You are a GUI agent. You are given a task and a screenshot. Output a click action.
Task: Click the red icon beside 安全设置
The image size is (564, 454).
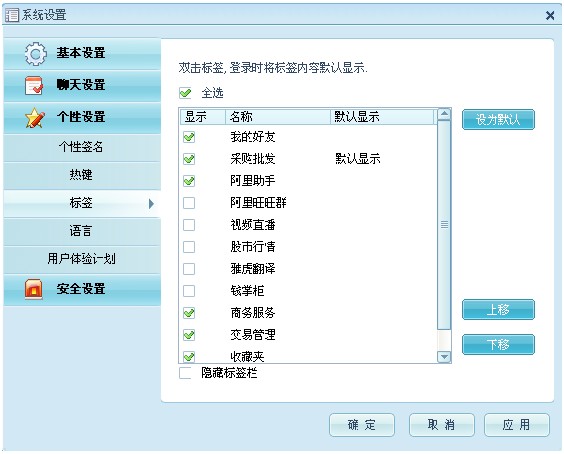(34, 289)
